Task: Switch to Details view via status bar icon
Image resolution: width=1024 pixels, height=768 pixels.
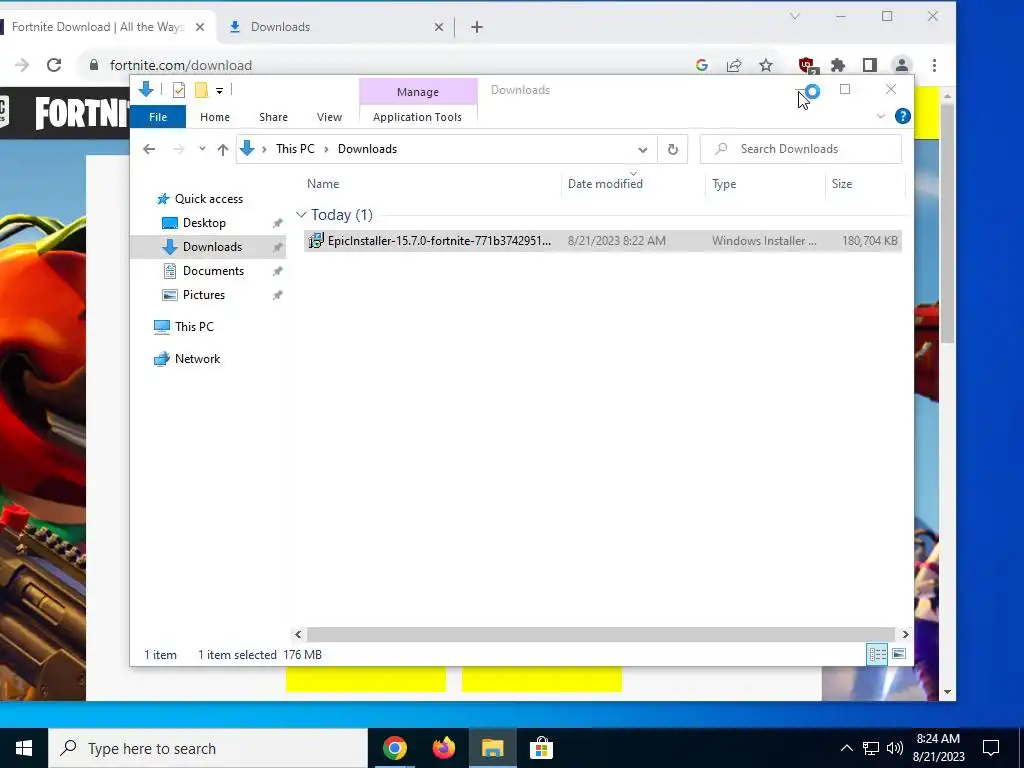Action: (x=877, y=654)
